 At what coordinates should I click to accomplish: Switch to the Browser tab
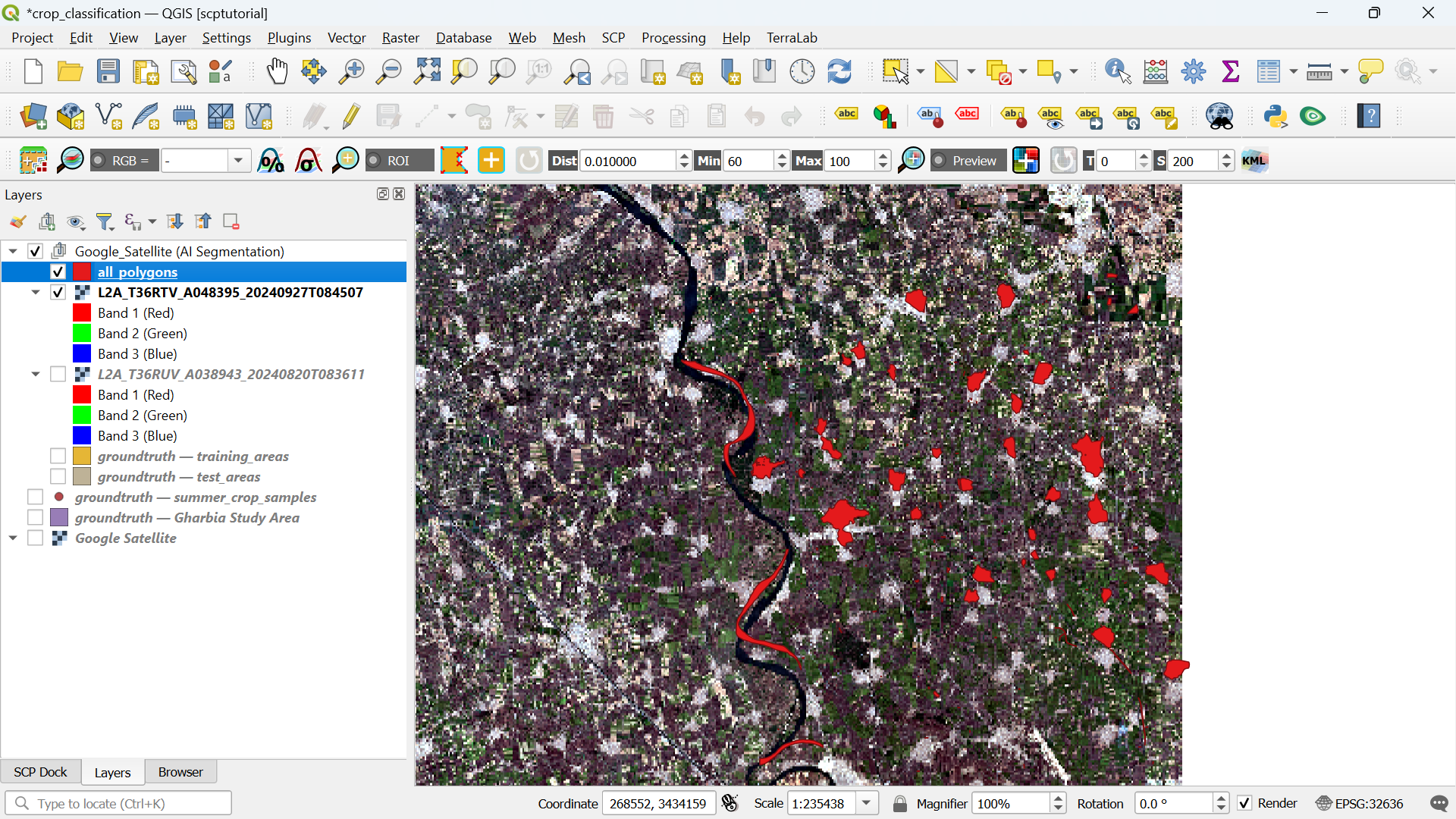[180, 772]
